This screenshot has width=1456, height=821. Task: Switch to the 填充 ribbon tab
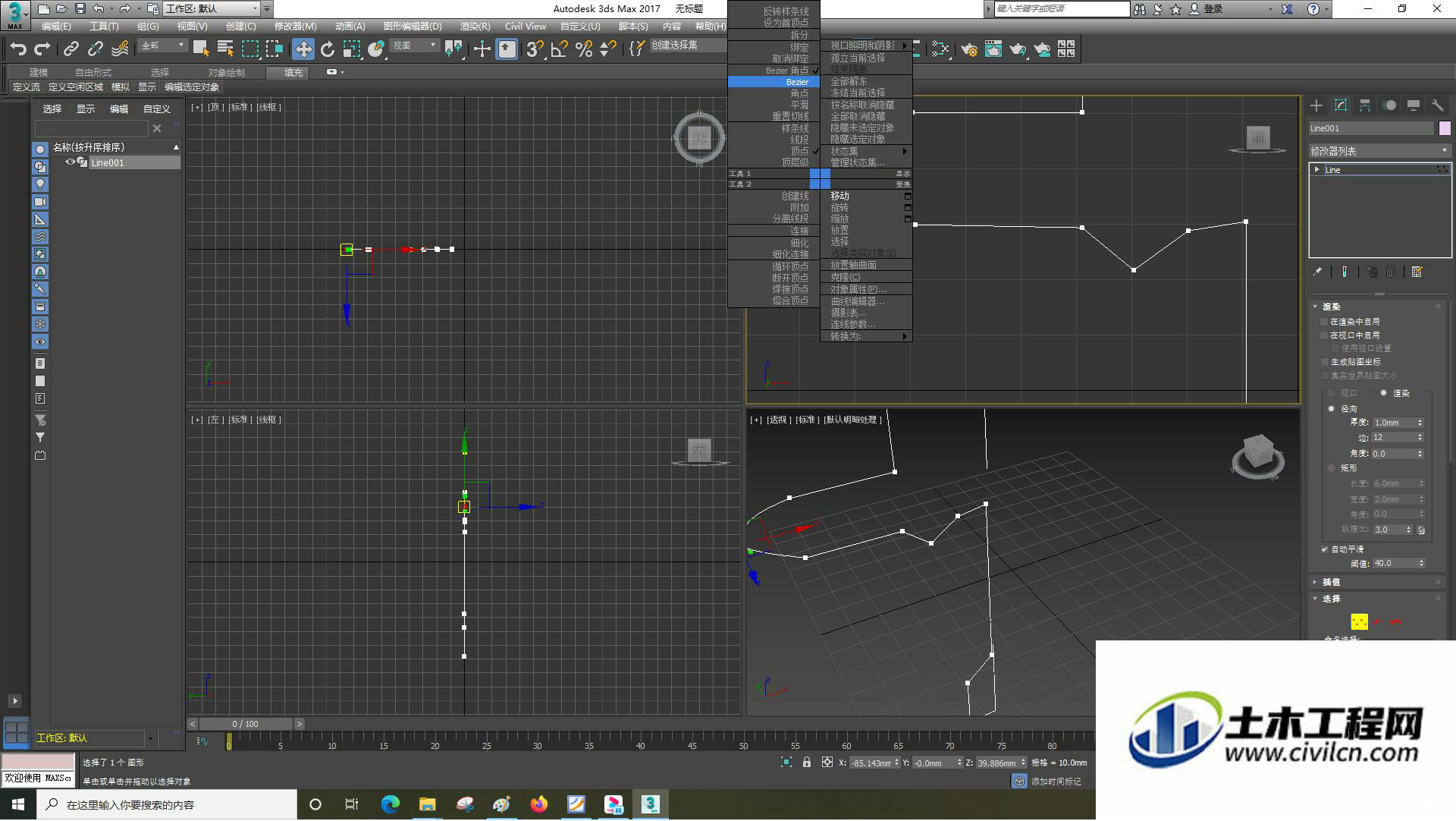(293, 72)
